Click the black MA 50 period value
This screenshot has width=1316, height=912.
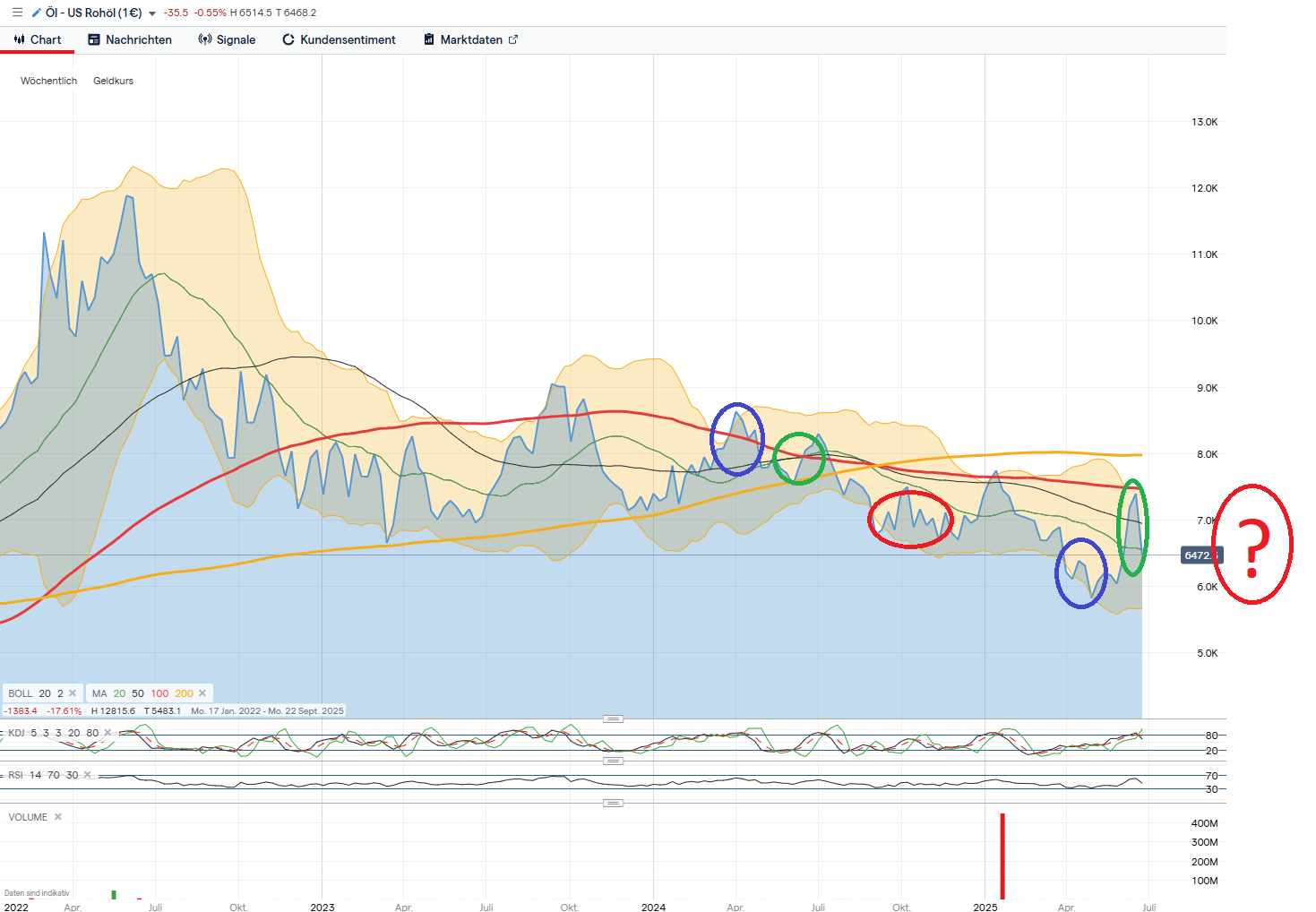(138, 693)
